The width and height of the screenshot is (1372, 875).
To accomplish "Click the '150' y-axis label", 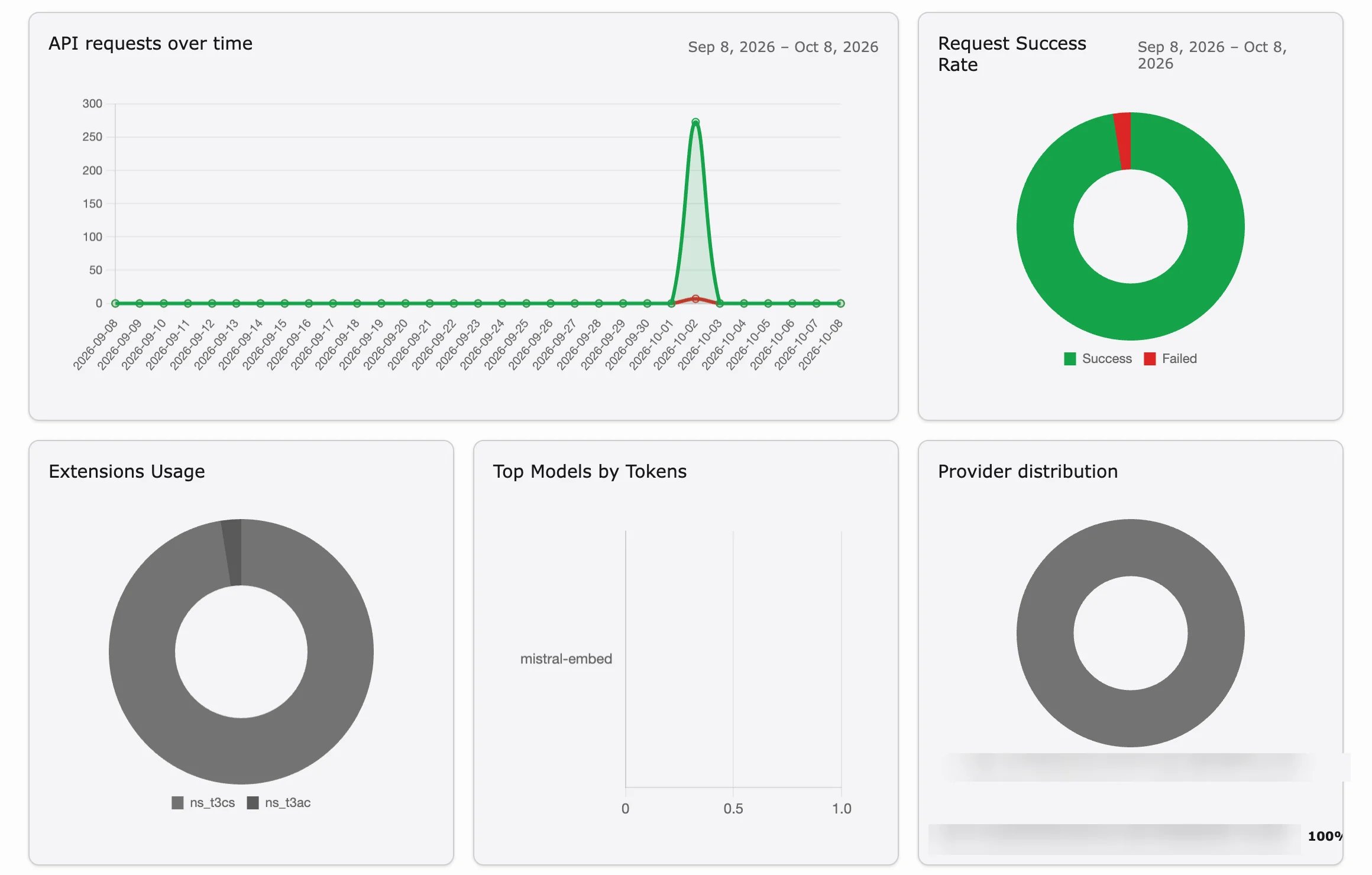I will click(92, 204).
